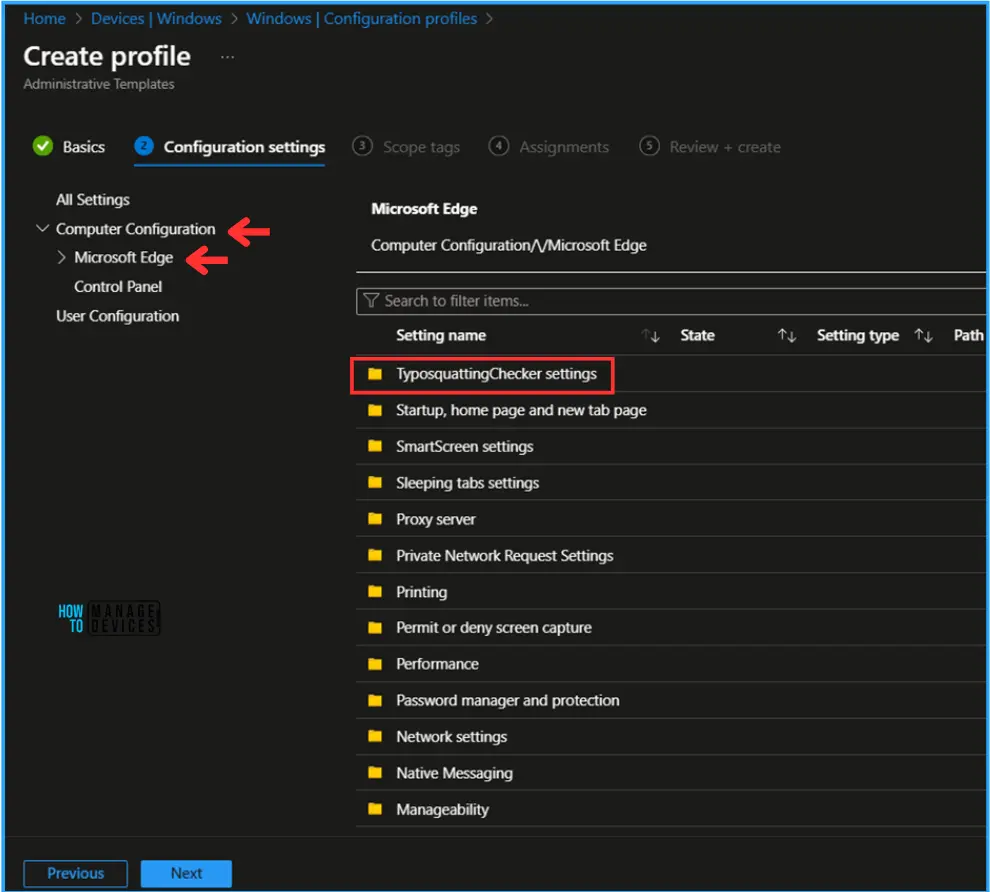Click the Previous button
This screenshot has height=892, width=990.
pos(76,873)
